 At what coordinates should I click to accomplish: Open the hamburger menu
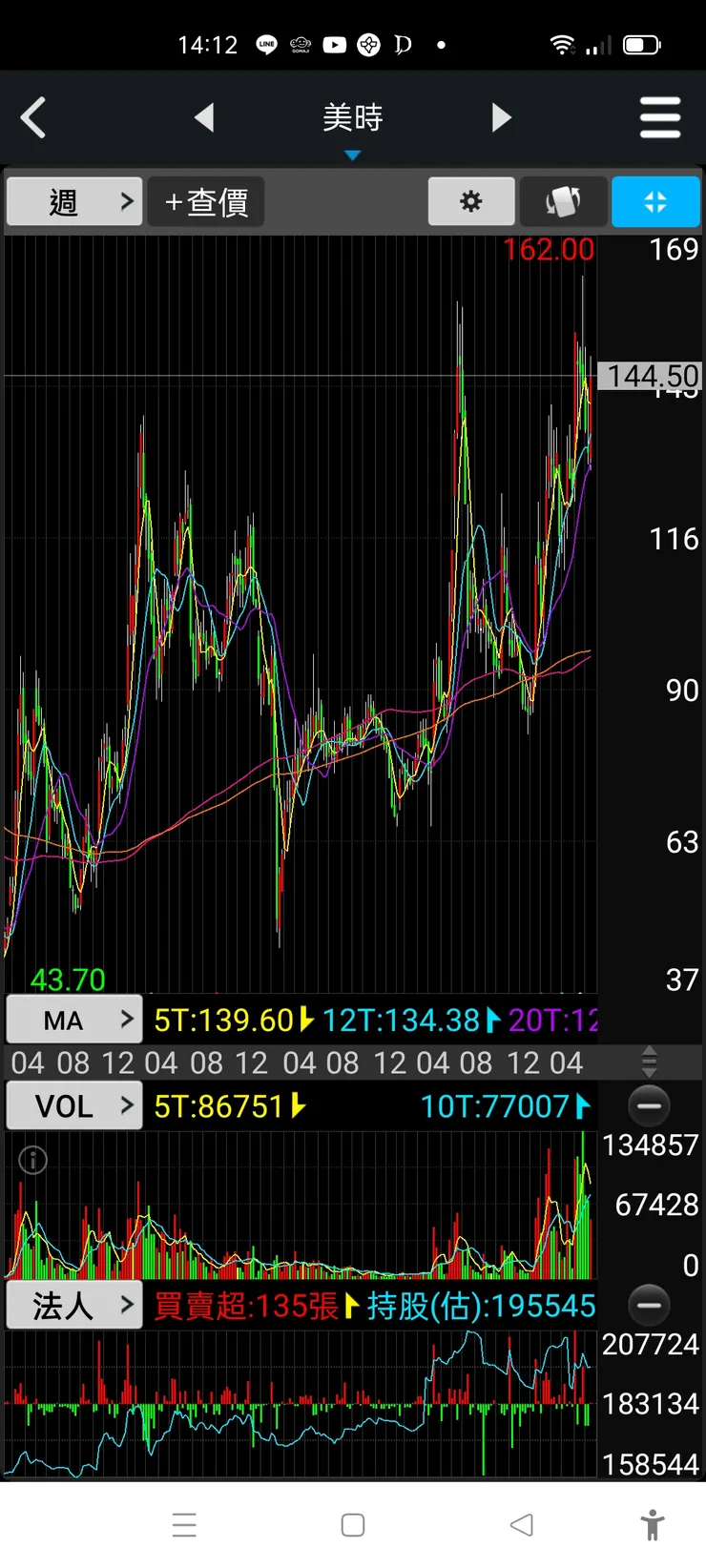pos(660,118)
